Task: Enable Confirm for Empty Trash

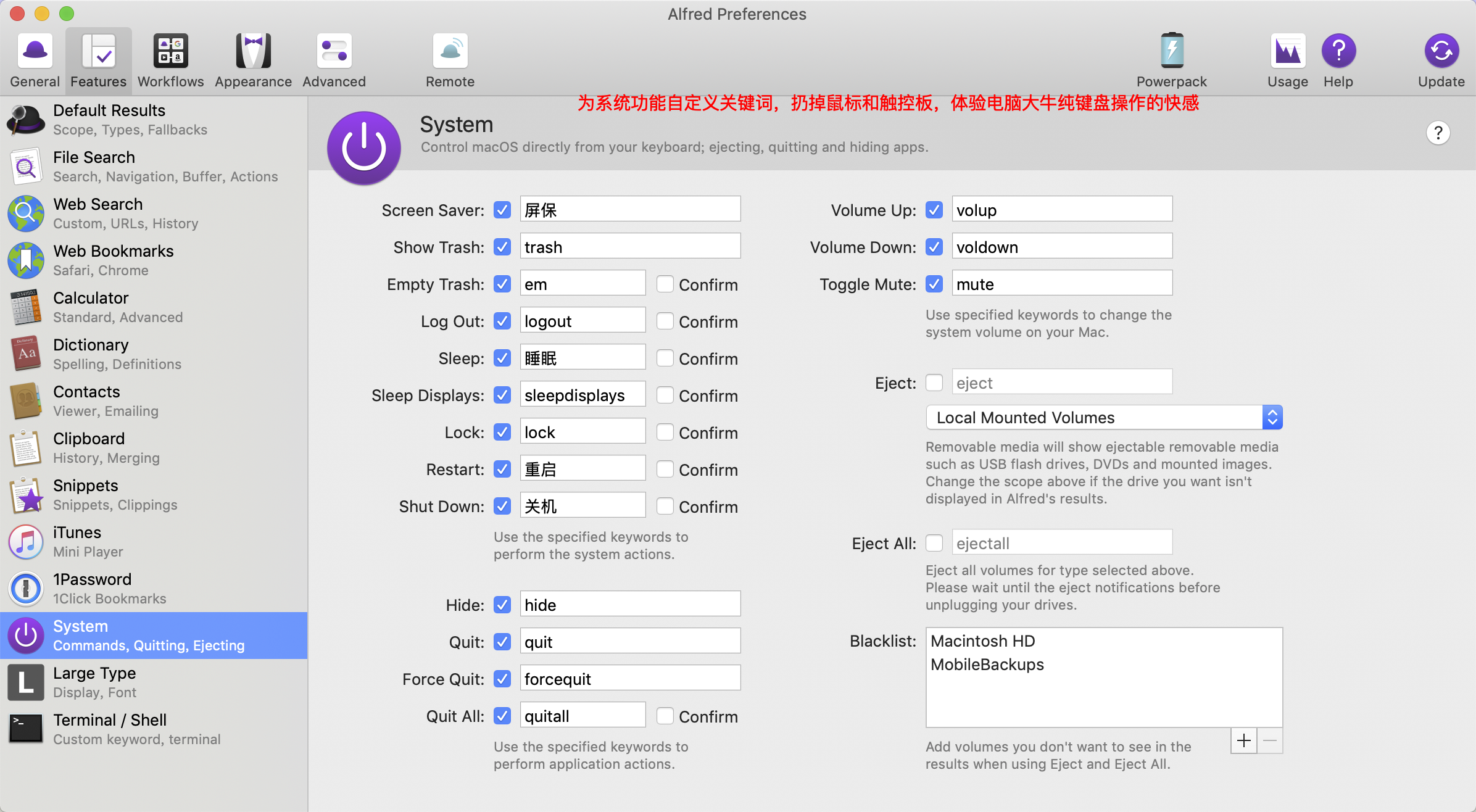Action: click(x=665, y=284)
